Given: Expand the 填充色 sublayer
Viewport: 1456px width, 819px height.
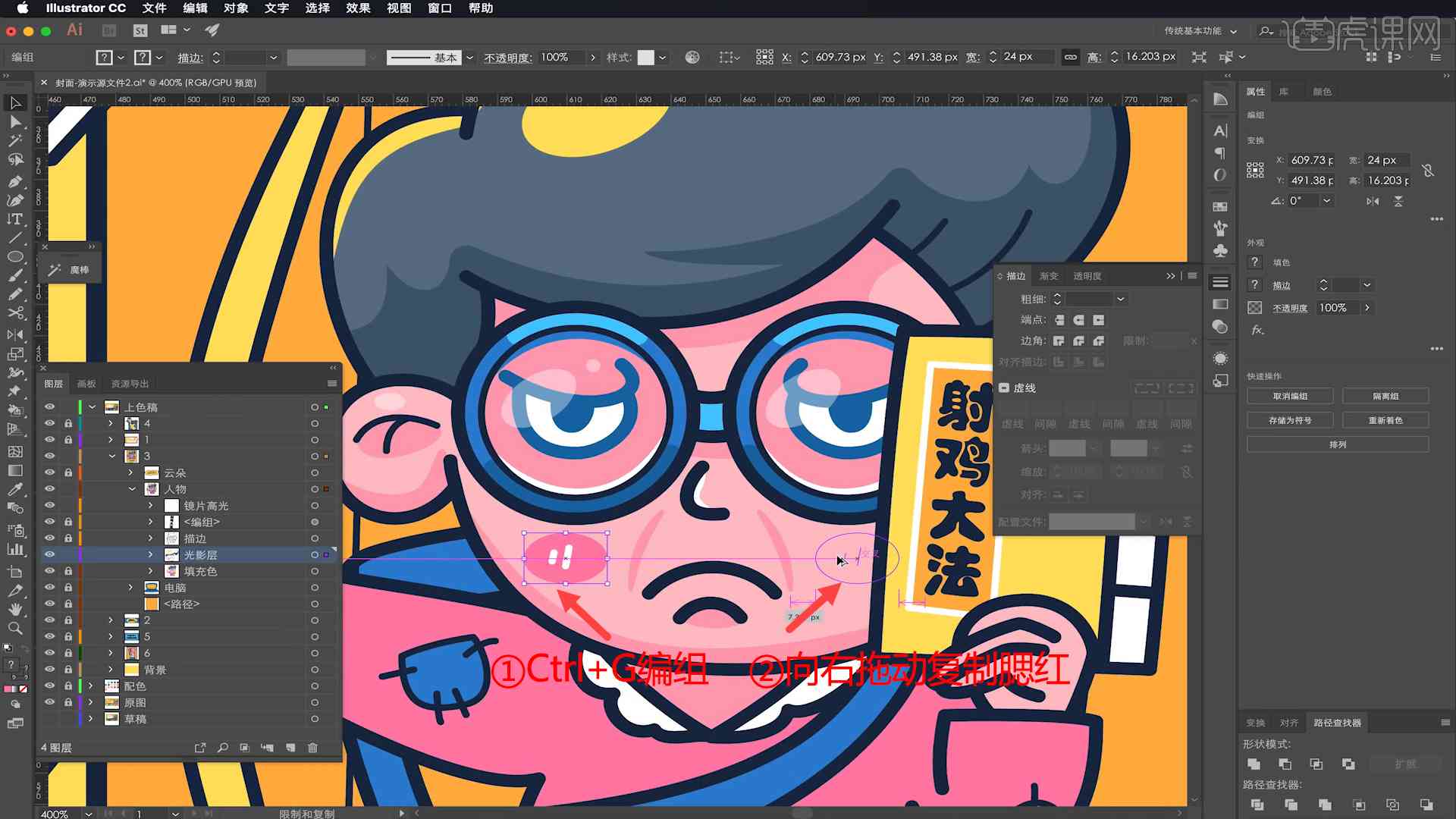Looking at the screenshot, I should (x=150, y=571).
